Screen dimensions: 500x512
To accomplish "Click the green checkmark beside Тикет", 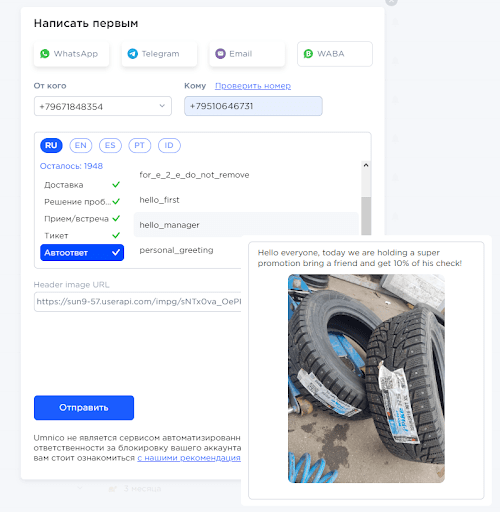I will point(116,235).
